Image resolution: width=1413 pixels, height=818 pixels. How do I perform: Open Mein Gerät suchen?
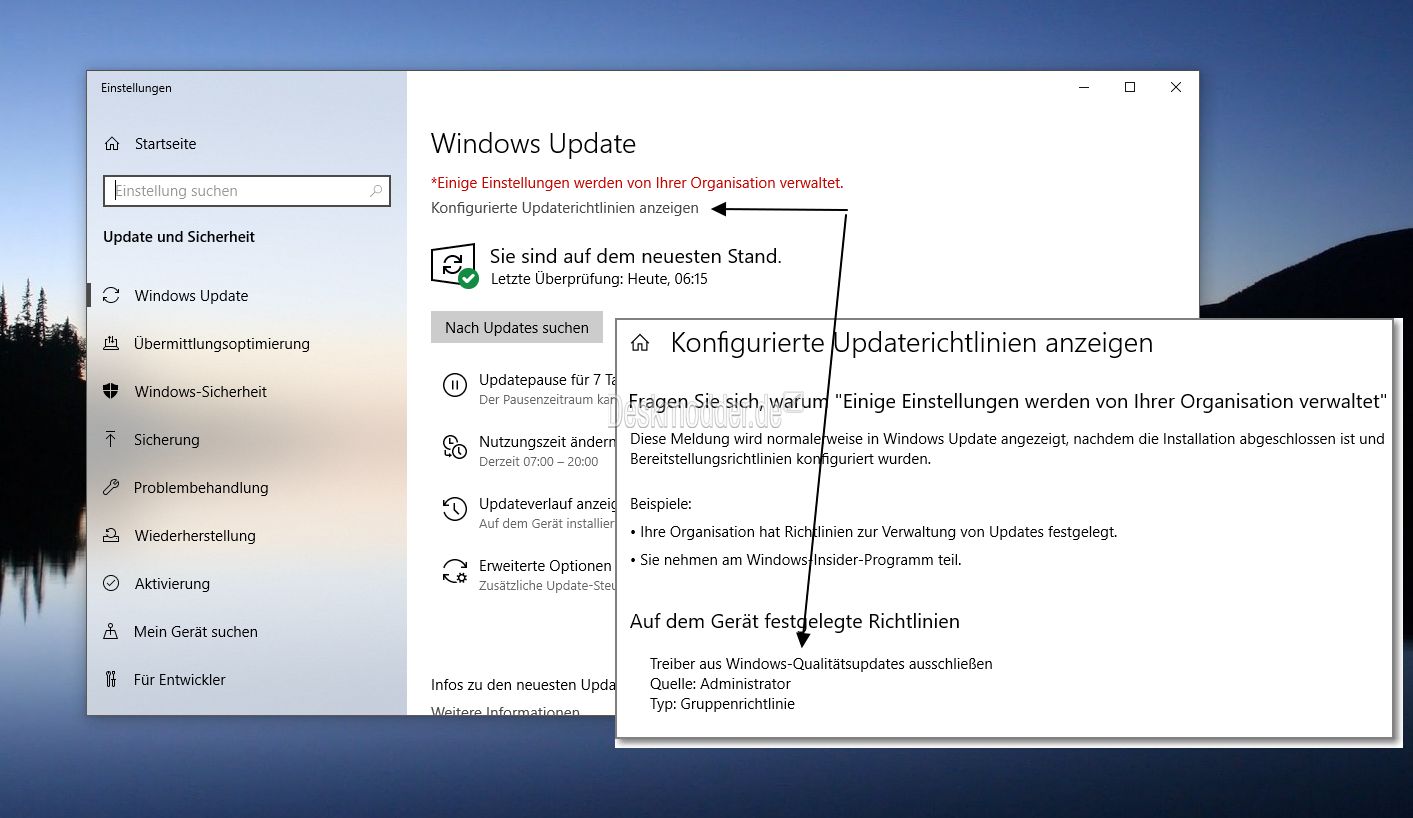click(195, 632)
